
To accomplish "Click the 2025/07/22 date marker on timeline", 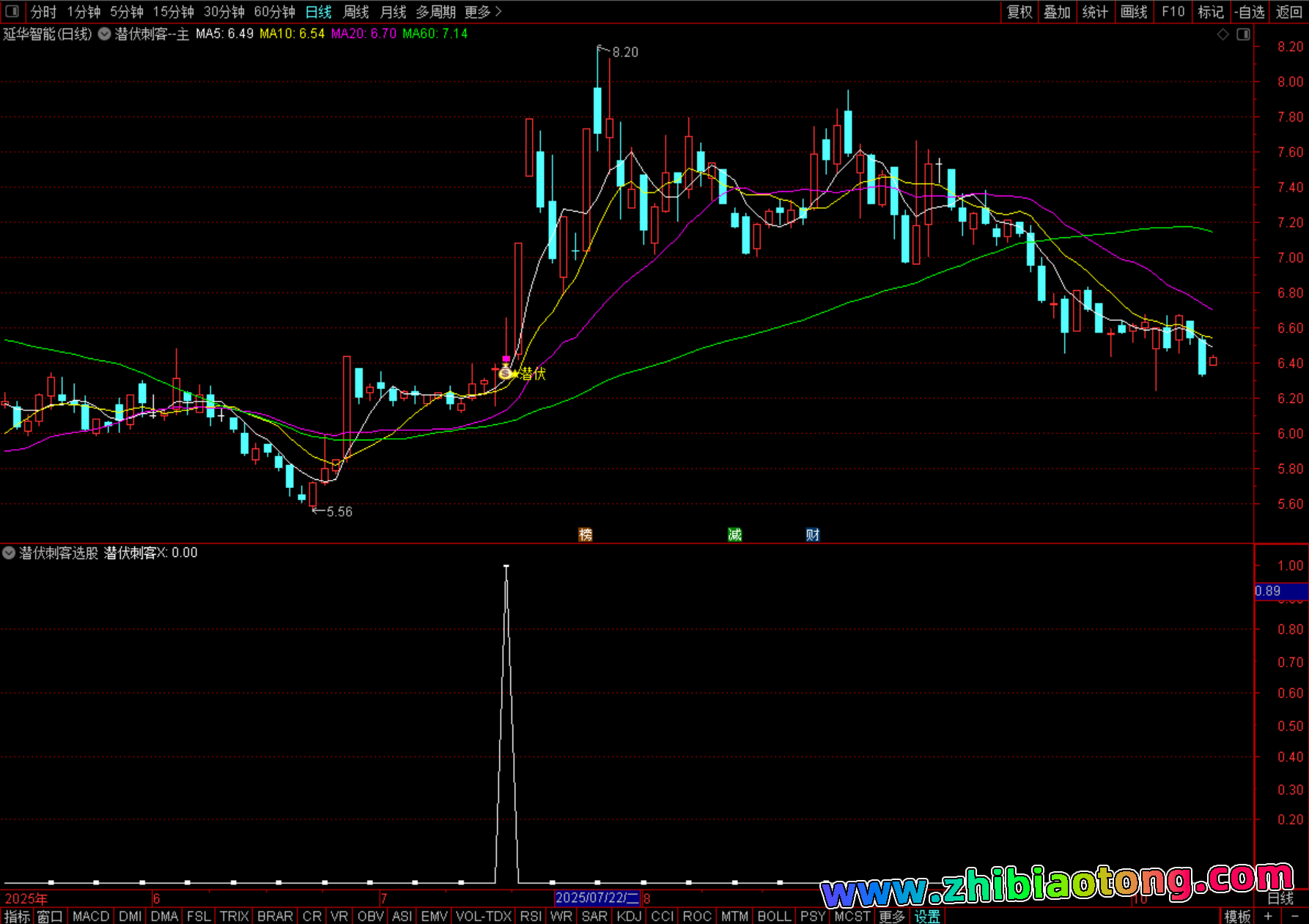I will 597,898.
